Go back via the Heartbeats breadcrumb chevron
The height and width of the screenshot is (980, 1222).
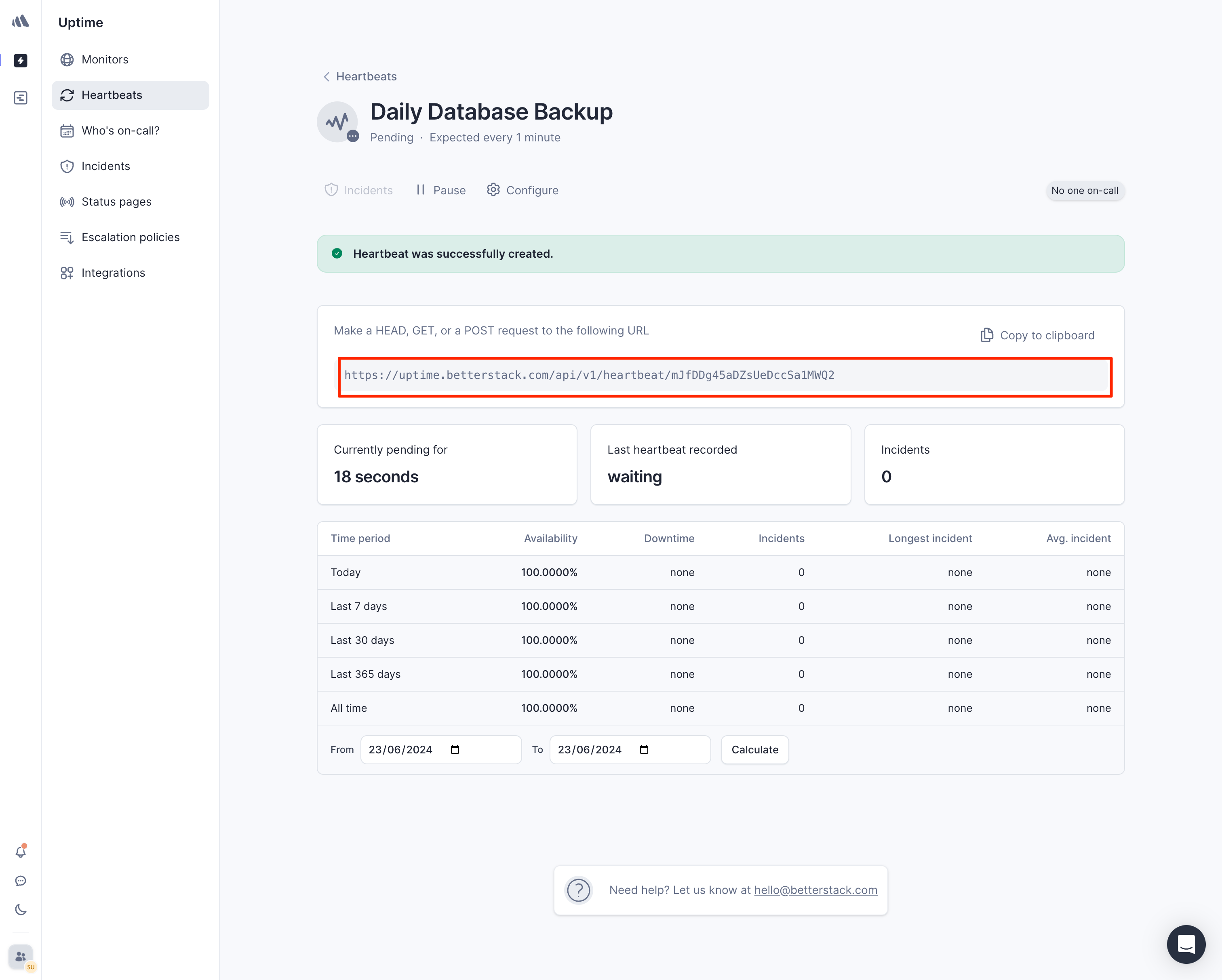point(327,76)
